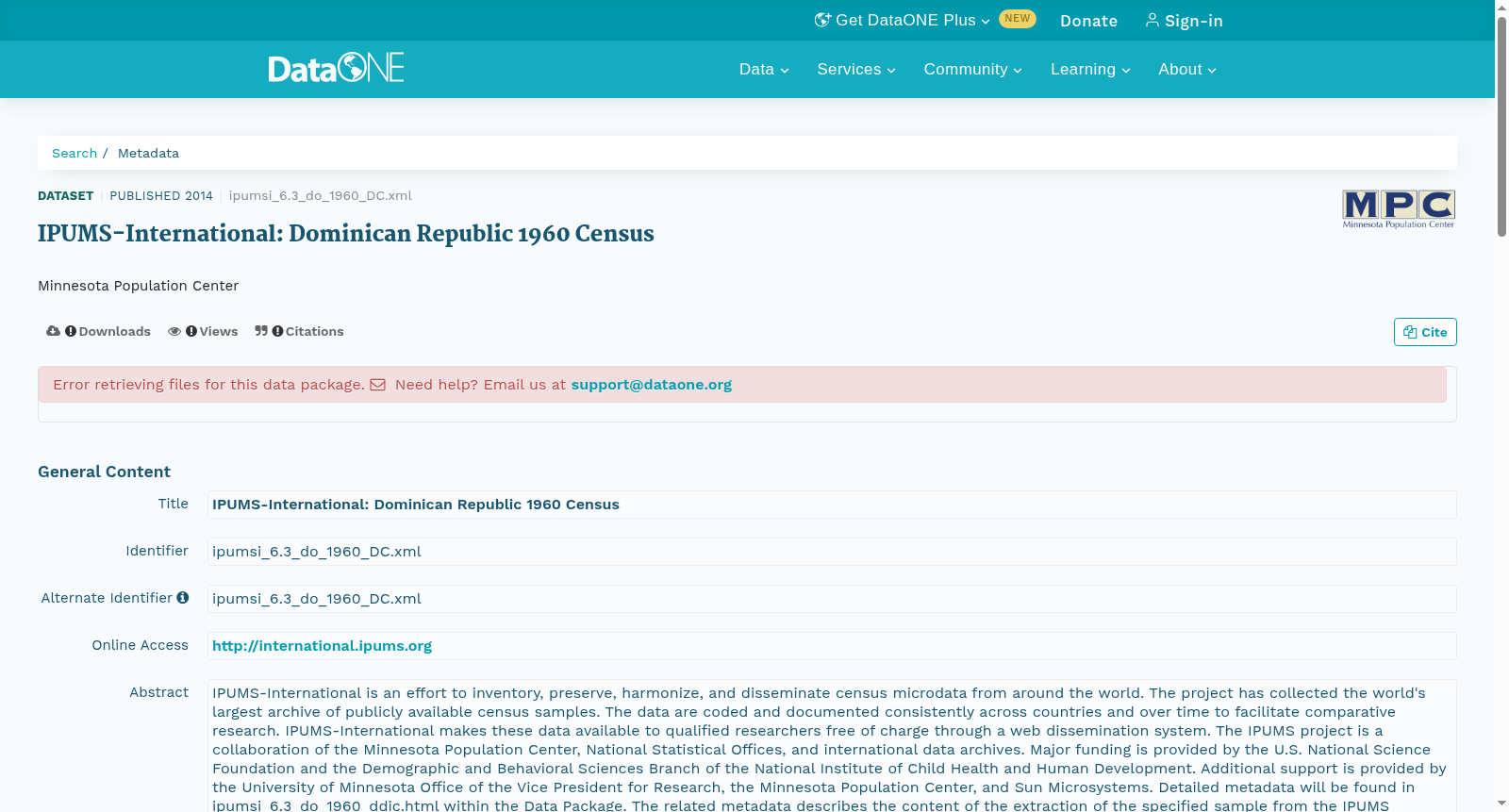Click the Abstract text block
This screenshot has height=812, width=1509.
coord(832,746)
